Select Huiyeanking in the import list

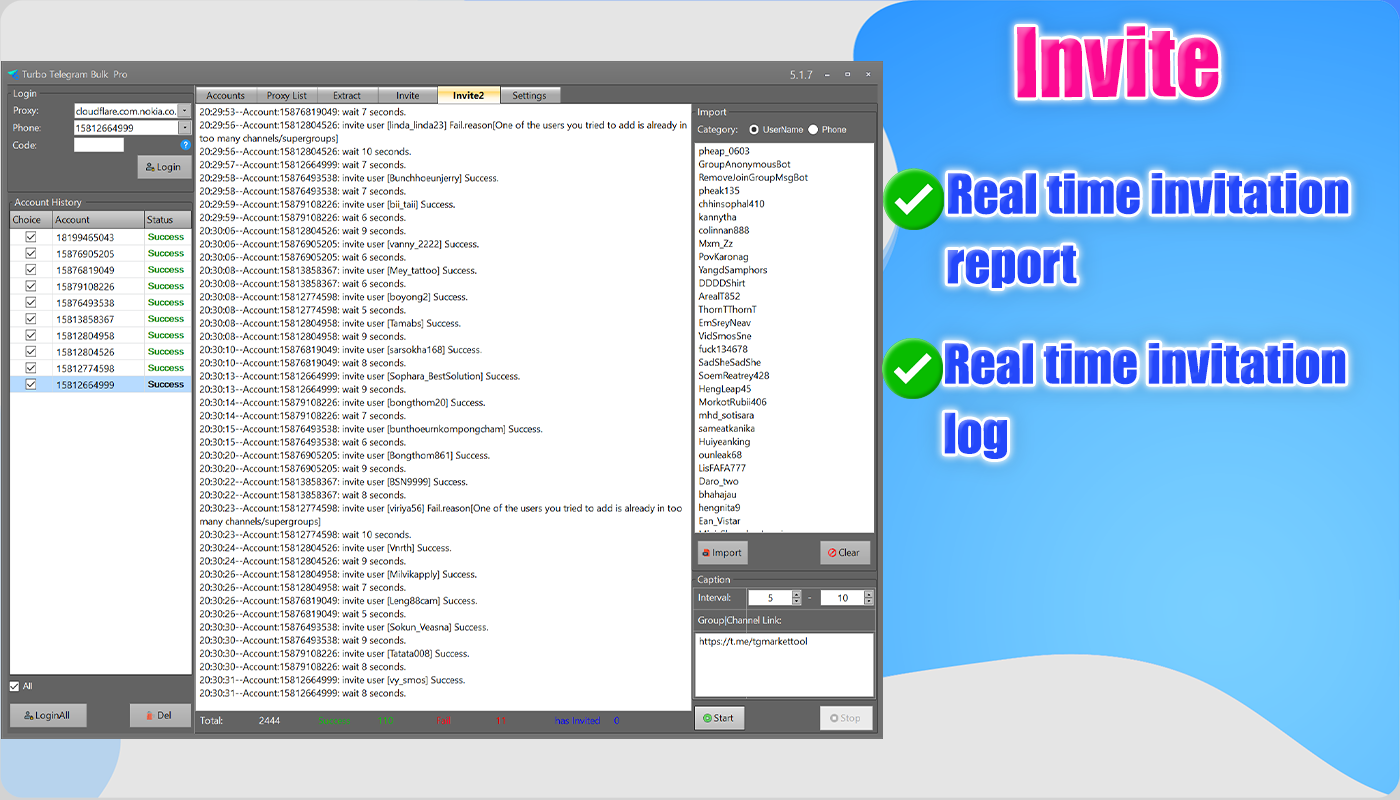click(724, 442)
